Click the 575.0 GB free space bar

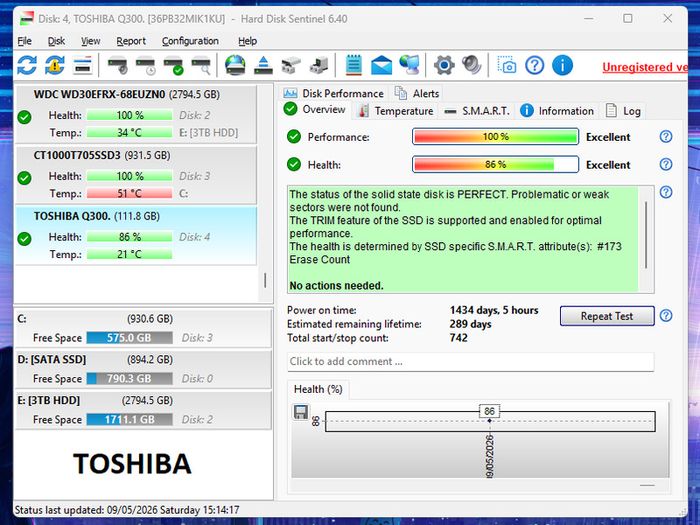click(129, 338)
